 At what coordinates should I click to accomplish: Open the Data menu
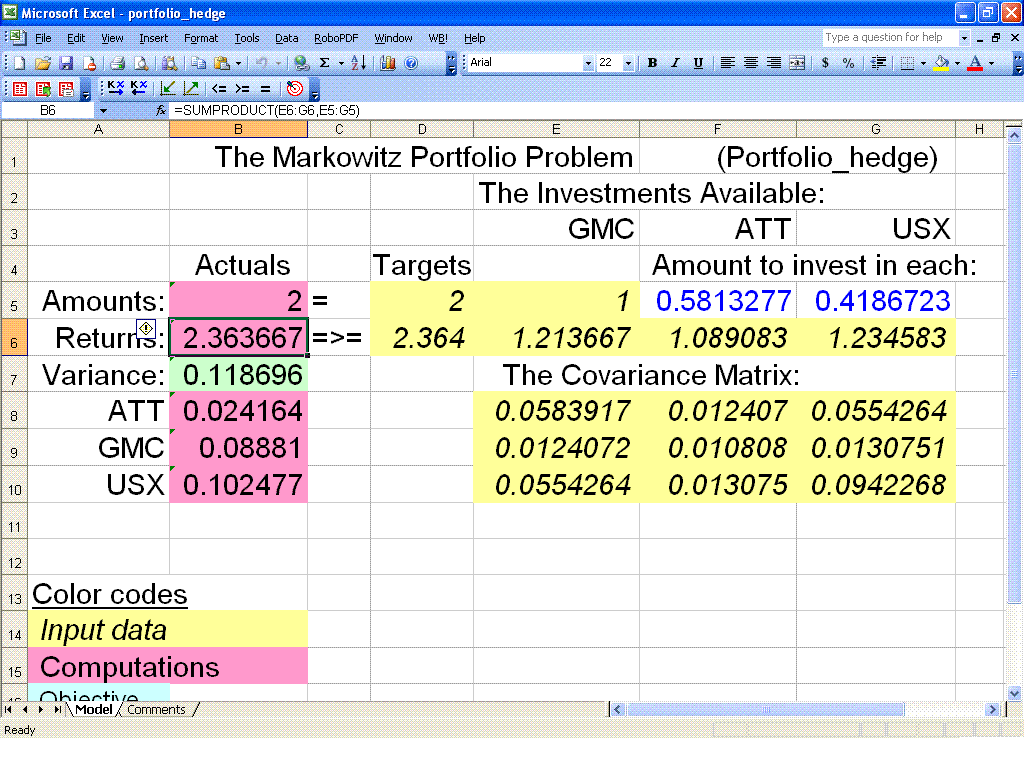pyautogui.click(x=287, y=39)
